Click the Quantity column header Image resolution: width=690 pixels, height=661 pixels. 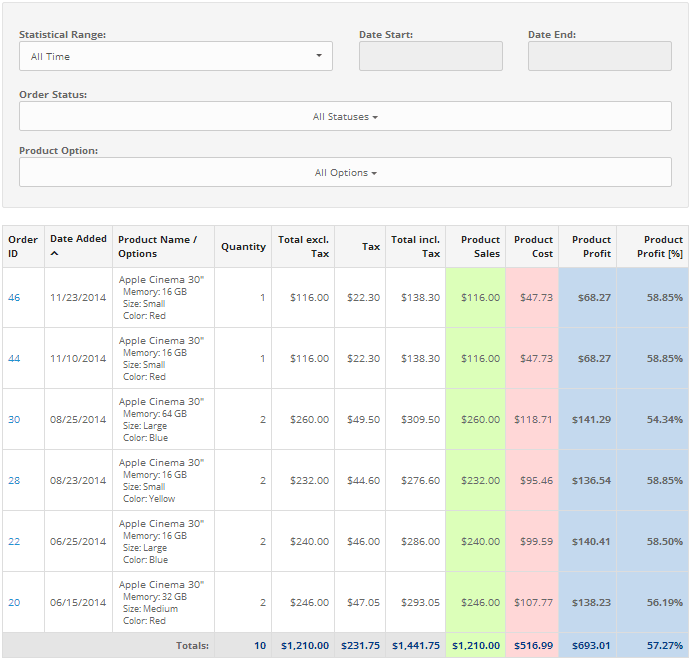pos(243,246)
